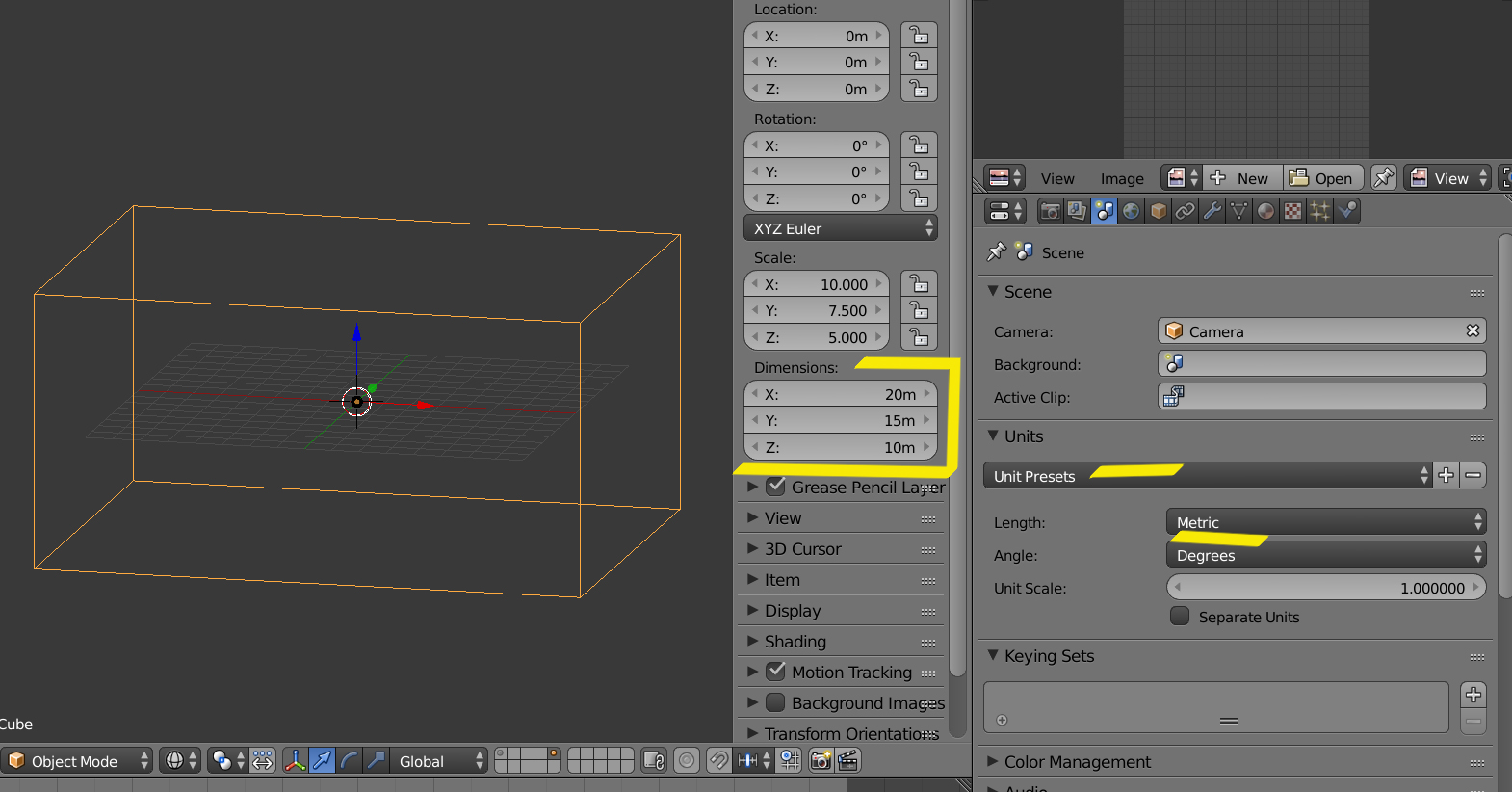Open the Unit Presets dropdown
The width and height of the screenshot is (1512, 792).
[1209, 475]
